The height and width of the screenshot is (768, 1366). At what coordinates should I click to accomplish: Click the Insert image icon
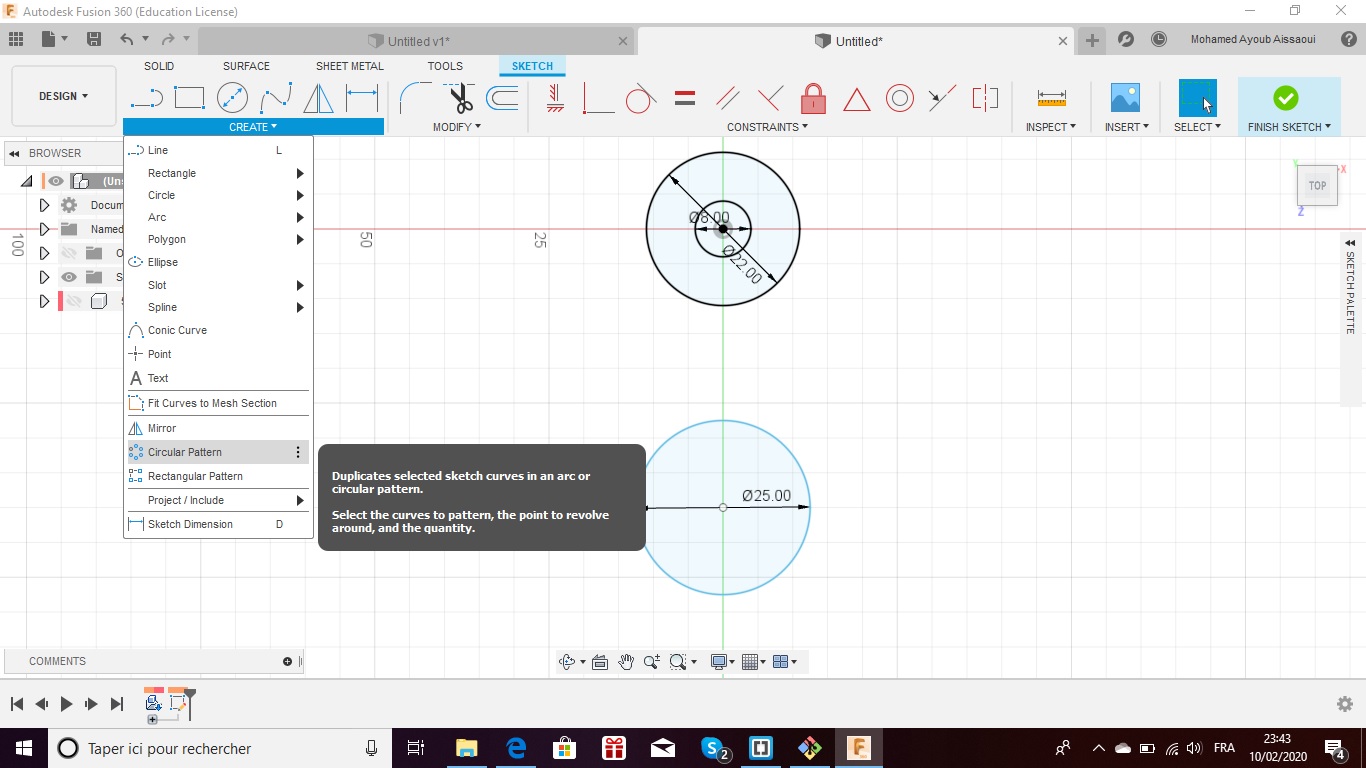[1125, 98]
